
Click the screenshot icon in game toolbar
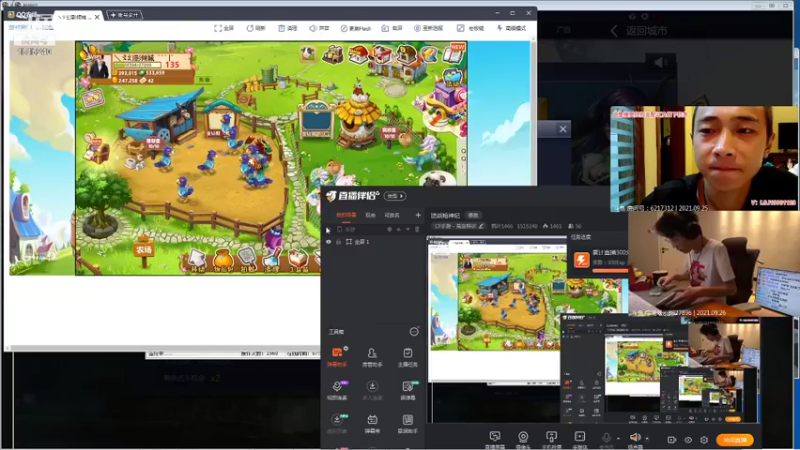(385, 28)
